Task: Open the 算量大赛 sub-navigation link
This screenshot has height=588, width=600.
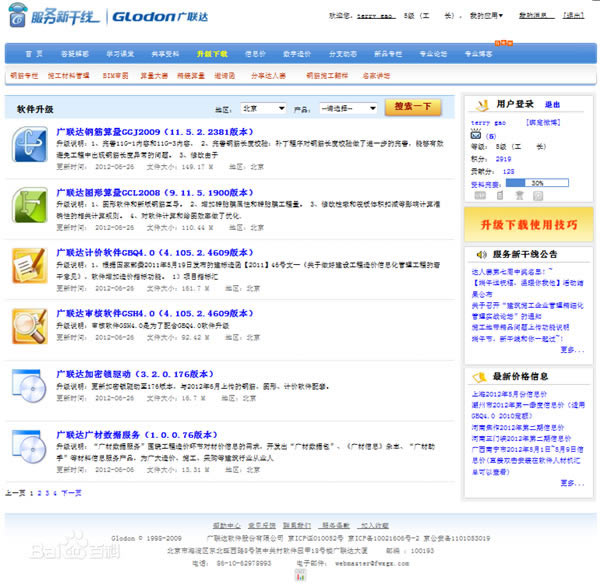Action: coord(154,76)
